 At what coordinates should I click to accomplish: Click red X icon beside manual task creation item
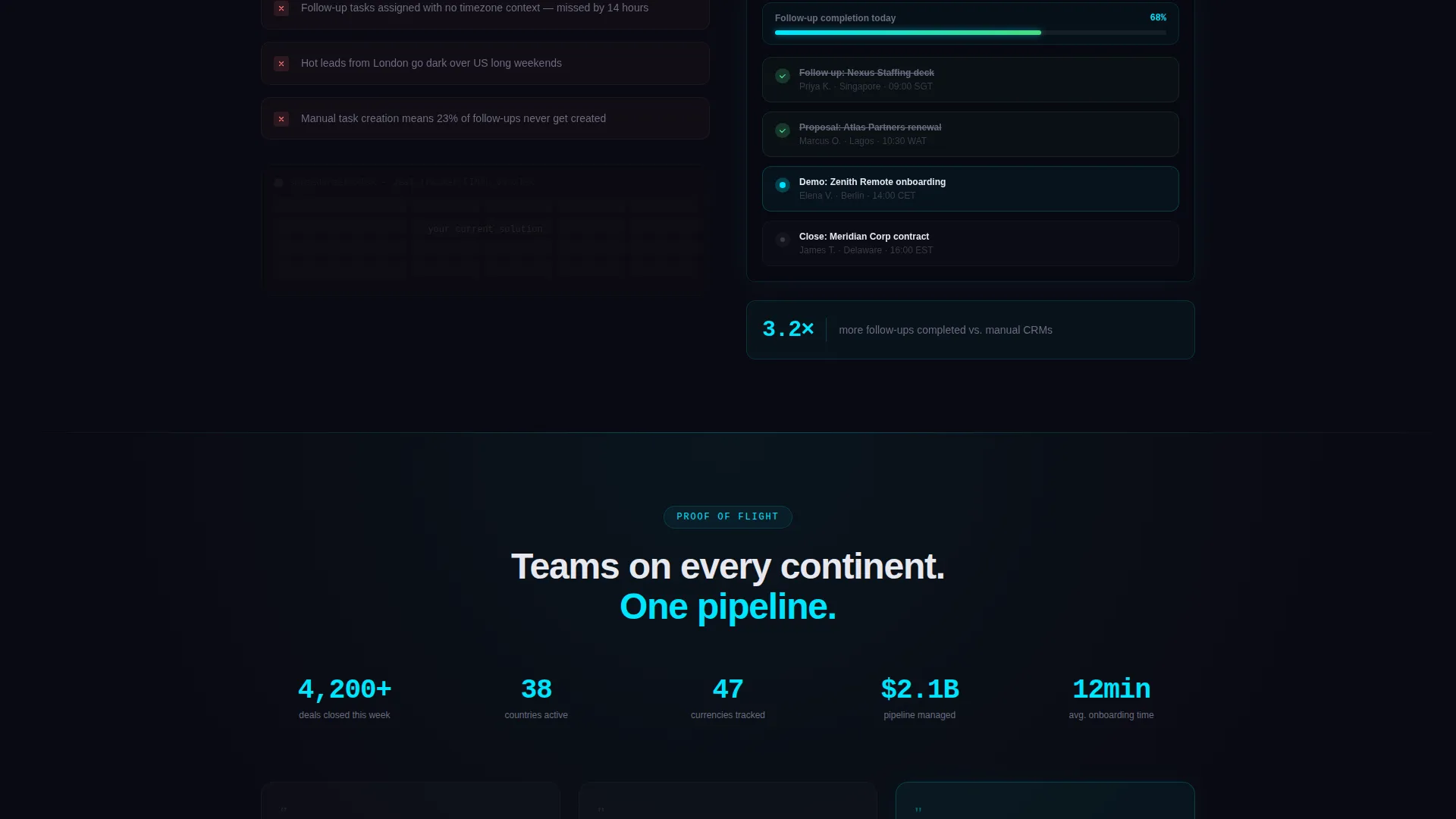[281, 119]
